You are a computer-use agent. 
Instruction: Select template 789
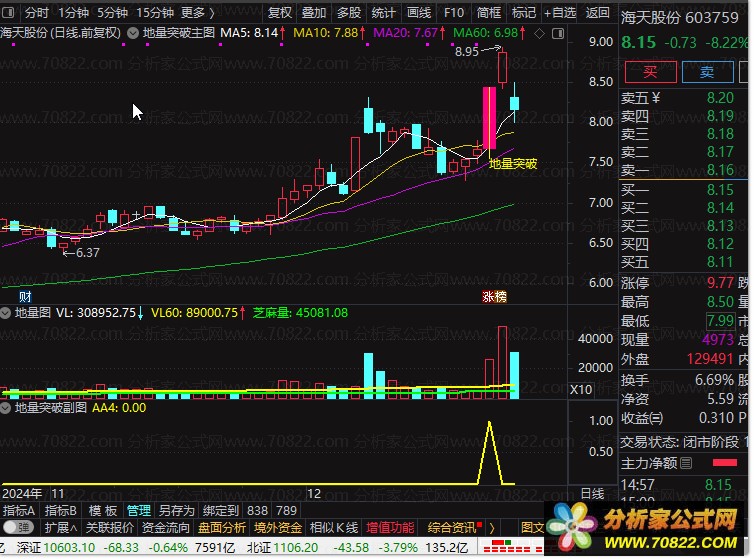tap(287, 510)
